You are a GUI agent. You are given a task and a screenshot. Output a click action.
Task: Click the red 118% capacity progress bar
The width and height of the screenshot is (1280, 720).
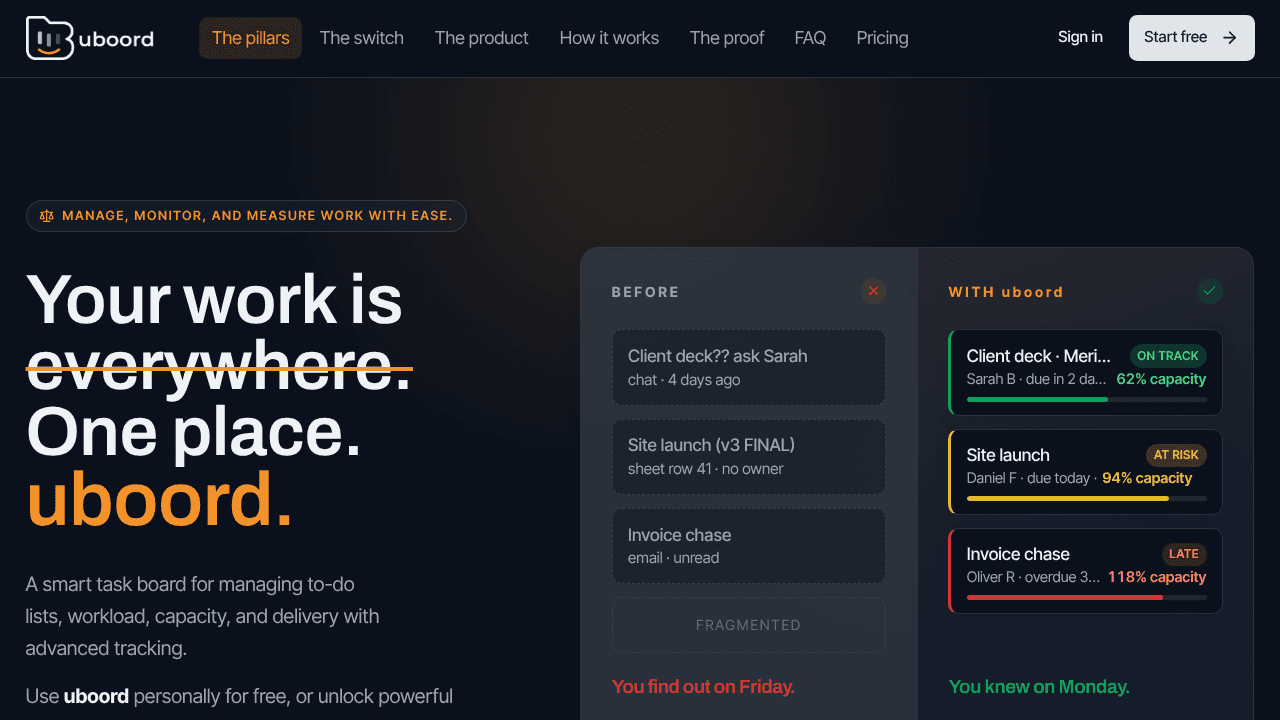click(x=1087, y=597)
